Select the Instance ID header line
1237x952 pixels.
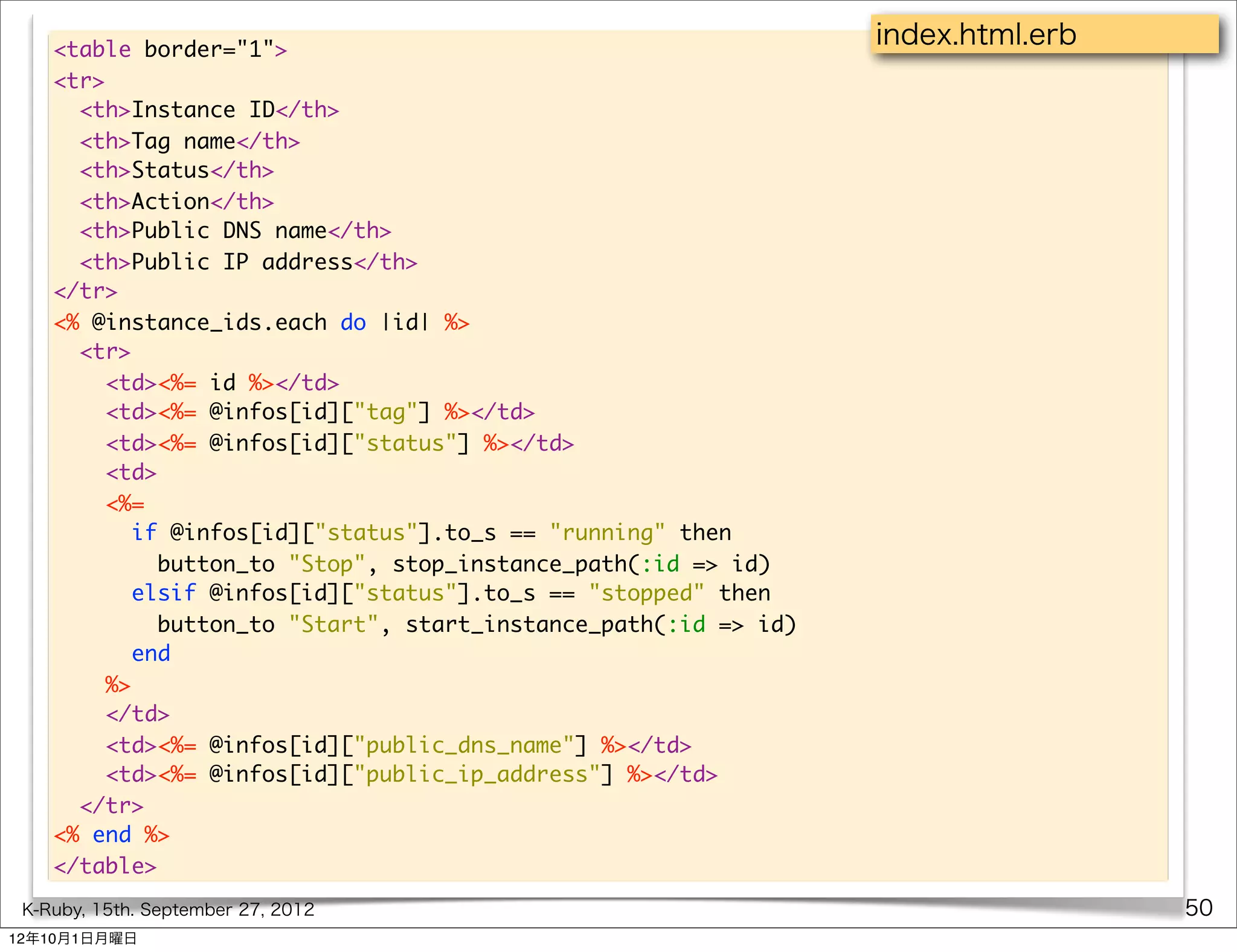click(210, 110)
